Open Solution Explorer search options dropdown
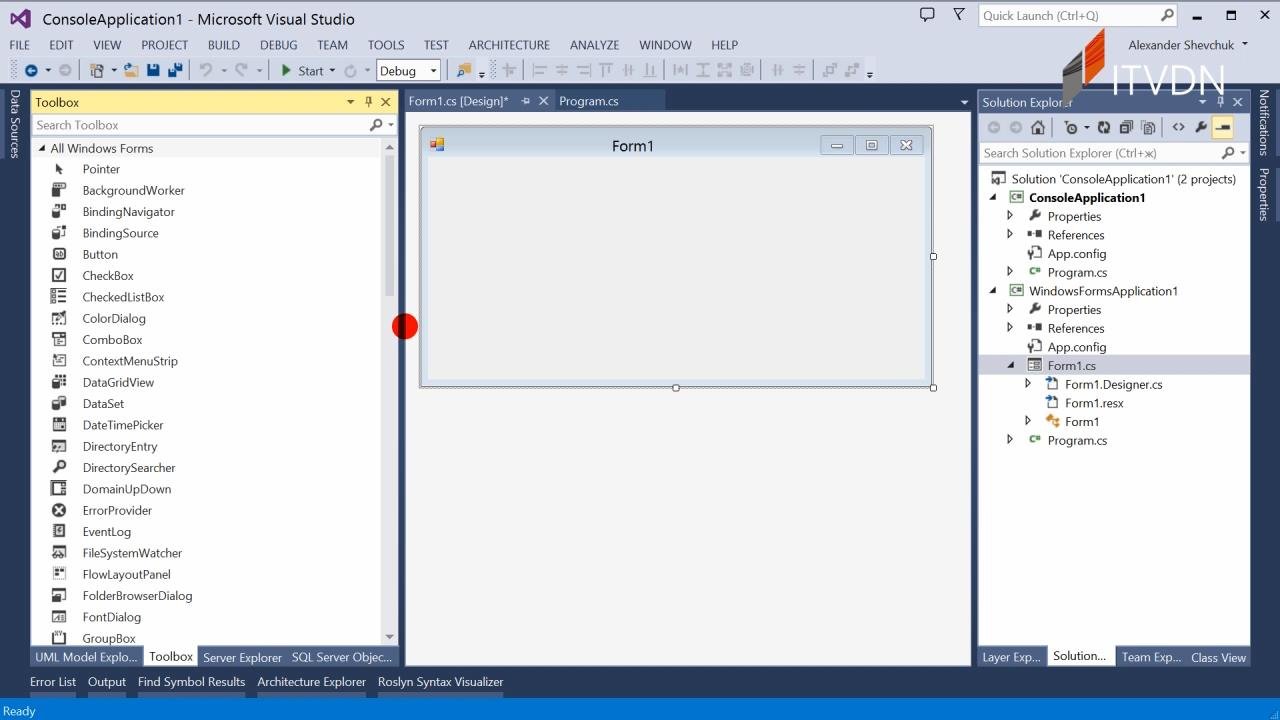Image resolution: width=1280 pixels, height=720 pixels. click(x=1243, y=153)
